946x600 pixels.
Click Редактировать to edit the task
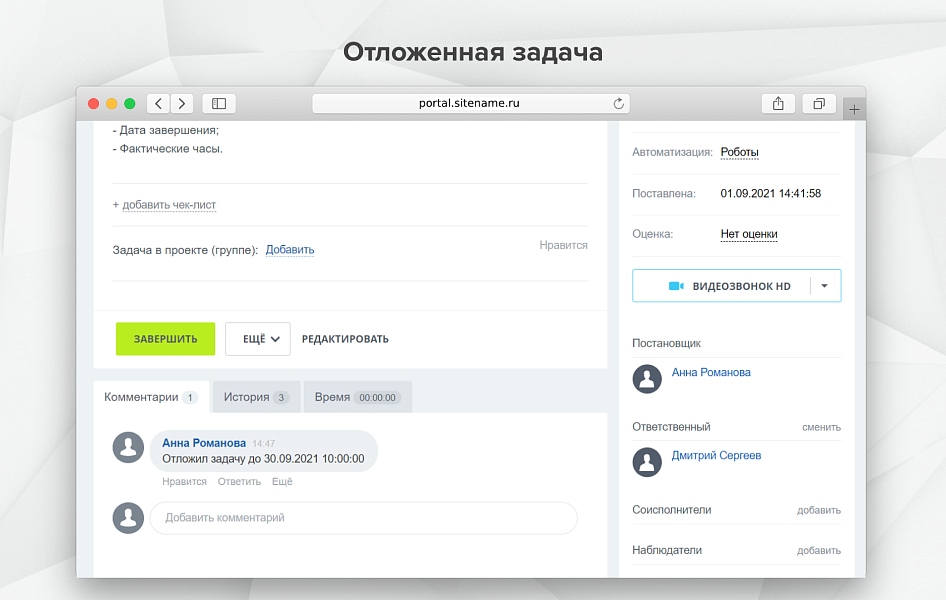(345, 339)
